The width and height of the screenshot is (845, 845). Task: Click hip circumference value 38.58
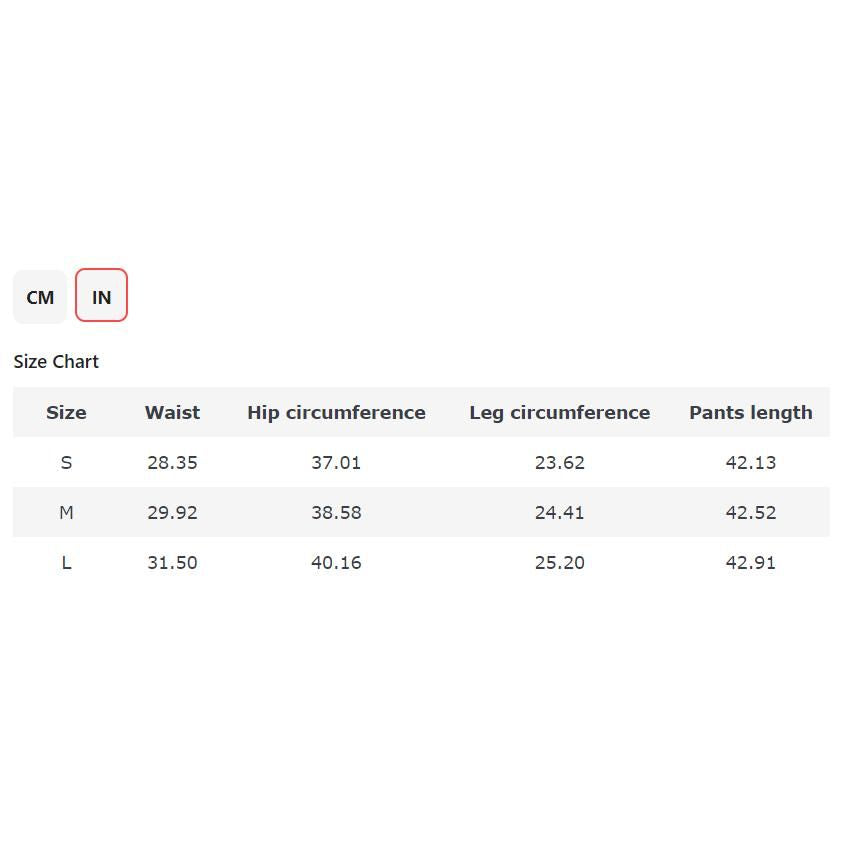336,512
